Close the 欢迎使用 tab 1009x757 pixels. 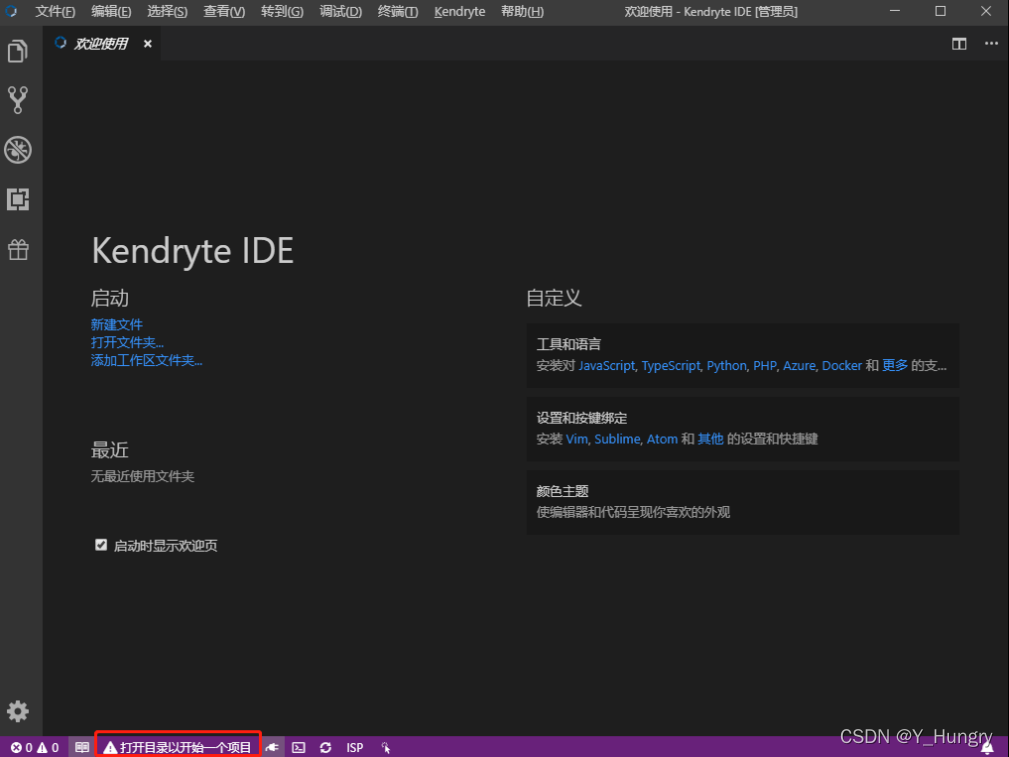147,44
